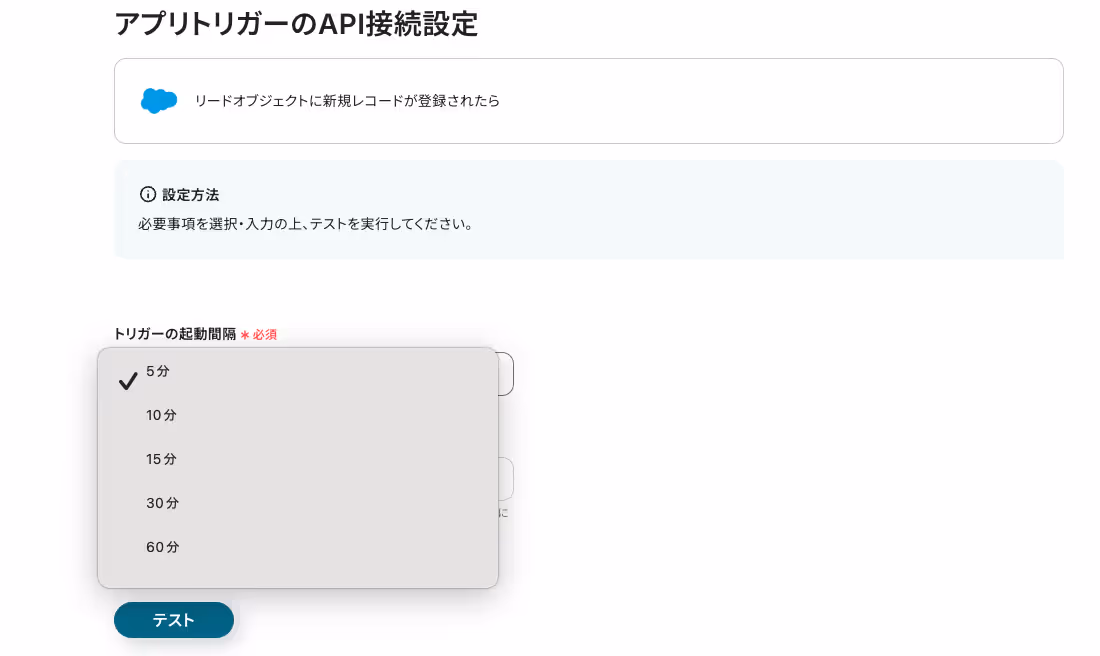Screen dimensions: 1100x656
Task: Choose the 60分 interval option
Action: click(297, 547)
